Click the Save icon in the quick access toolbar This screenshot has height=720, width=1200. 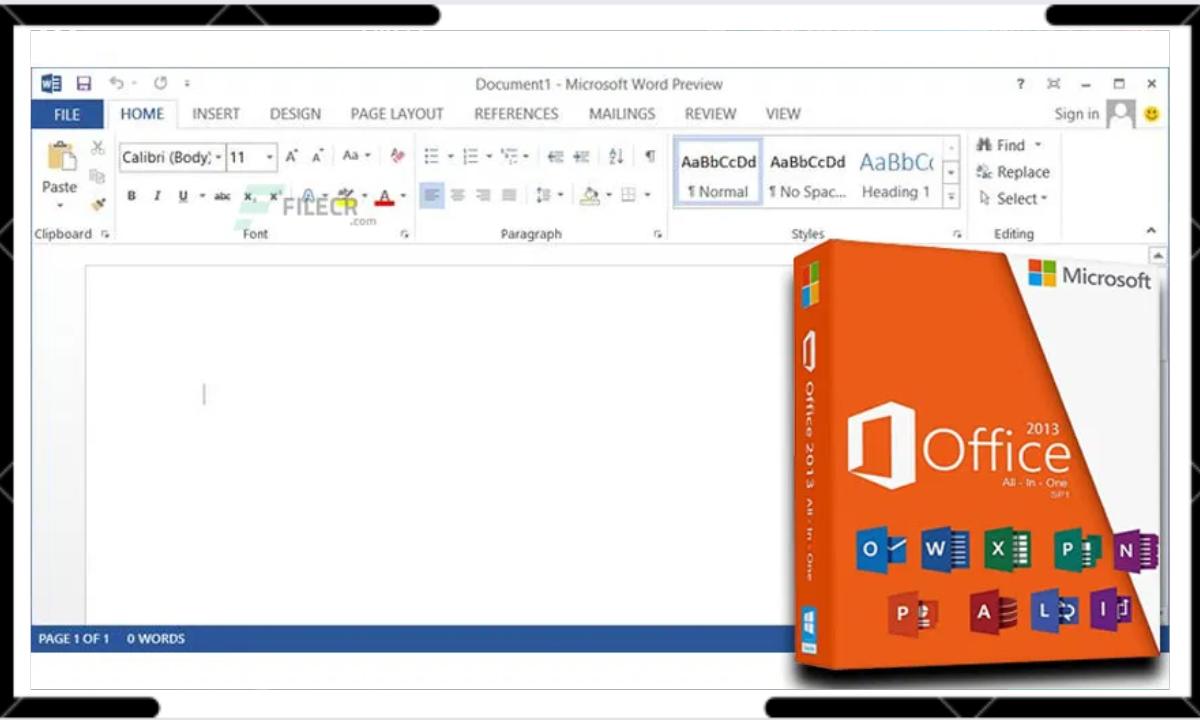pyautogui.click(x=84, y=84)
